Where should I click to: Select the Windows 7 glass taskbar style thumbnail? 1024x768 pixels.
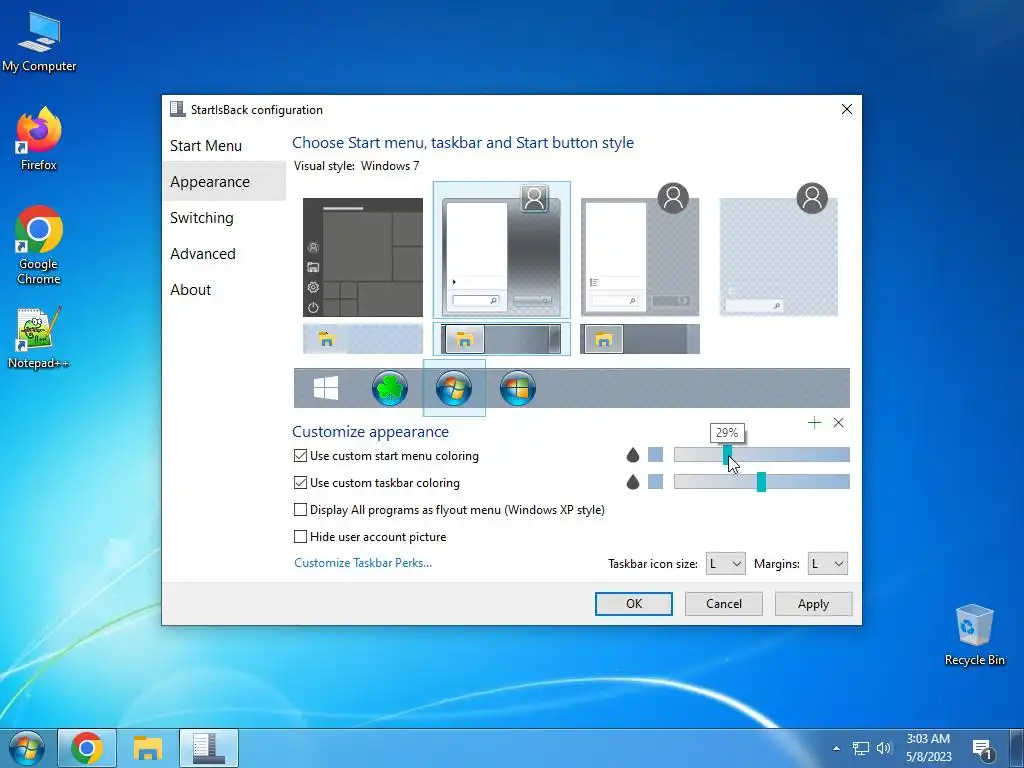pos(502,339)
